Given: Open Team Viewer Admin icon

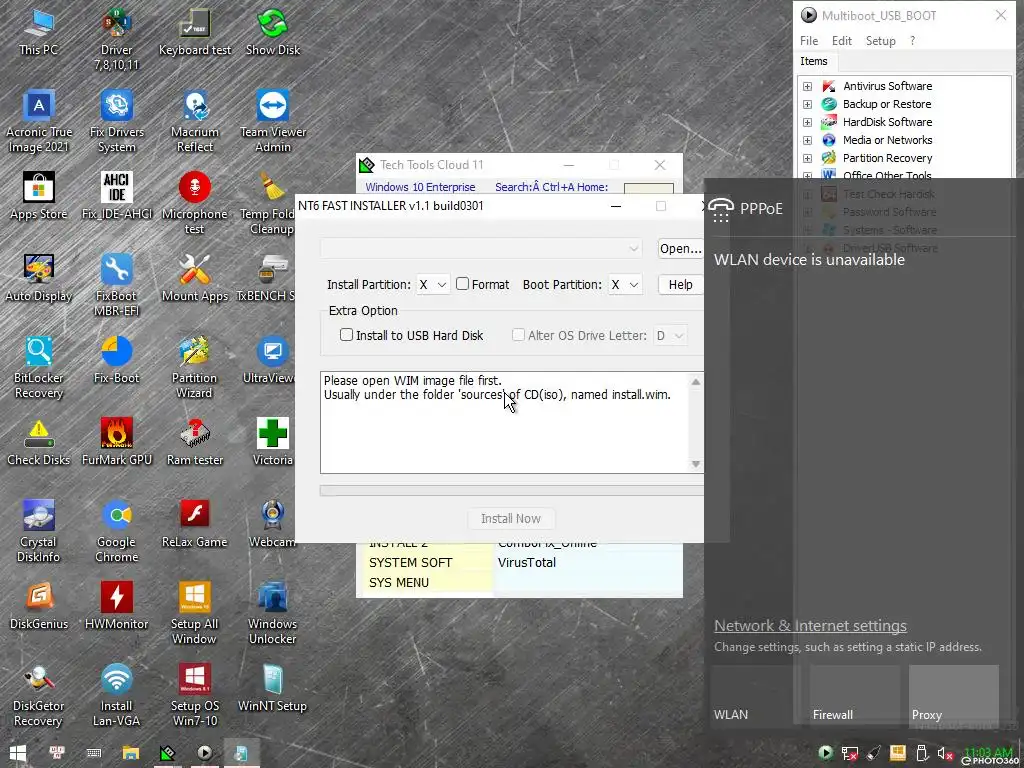Looking at the screenshot, I should click(x=272, y=121).
